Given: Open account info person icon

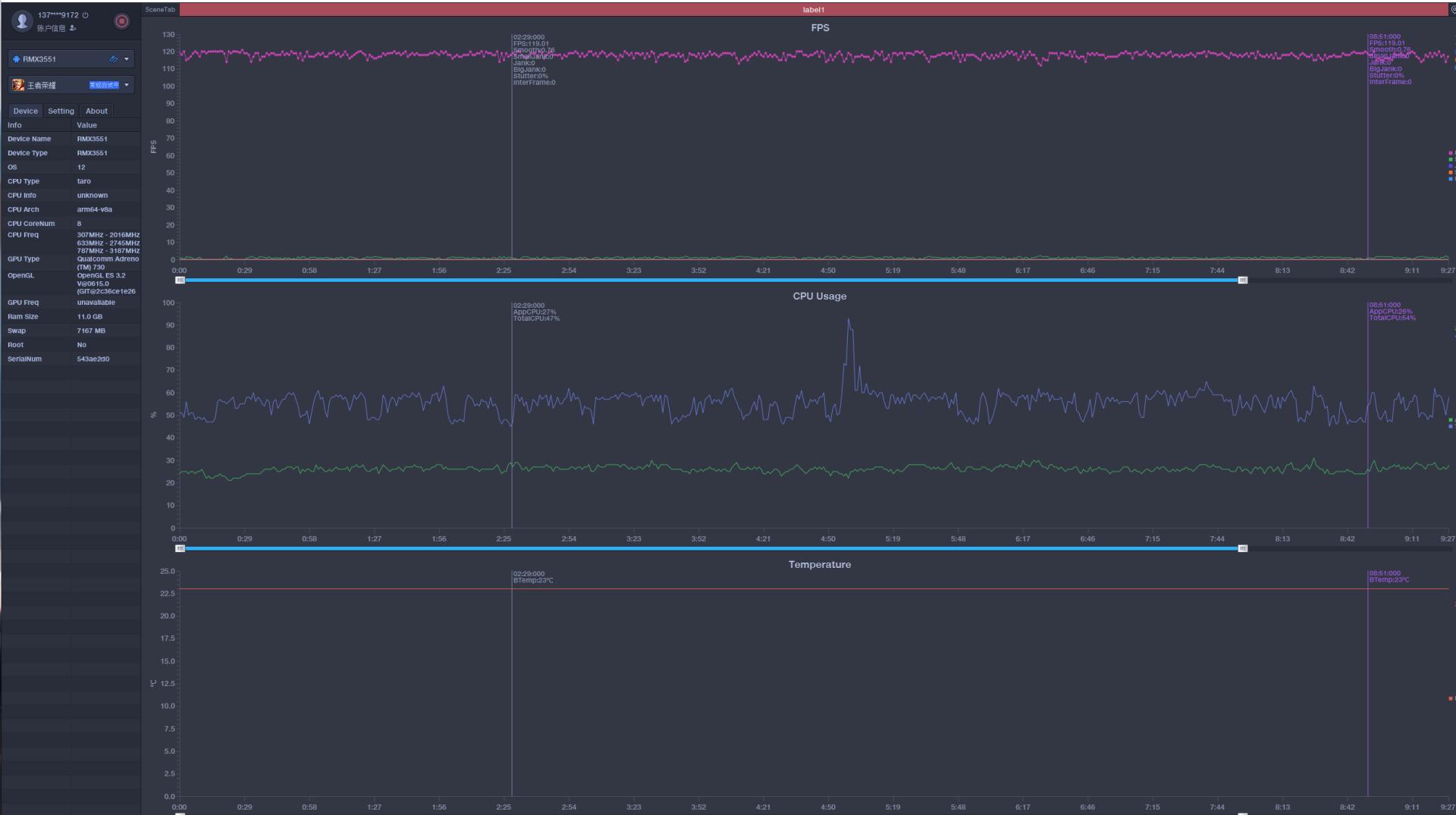Looking at the screenshot, I should (x=73, y=28).
